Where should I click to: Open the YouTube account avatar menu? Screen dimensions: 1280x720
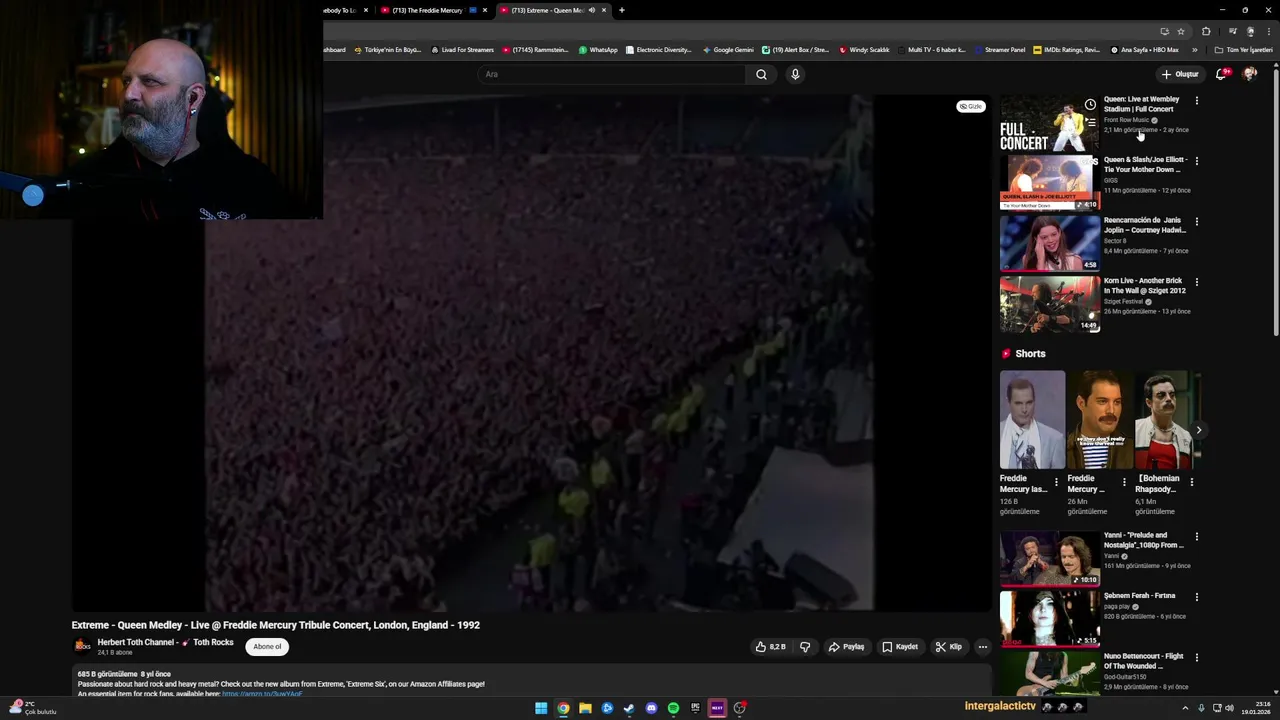coord(1250,74)
